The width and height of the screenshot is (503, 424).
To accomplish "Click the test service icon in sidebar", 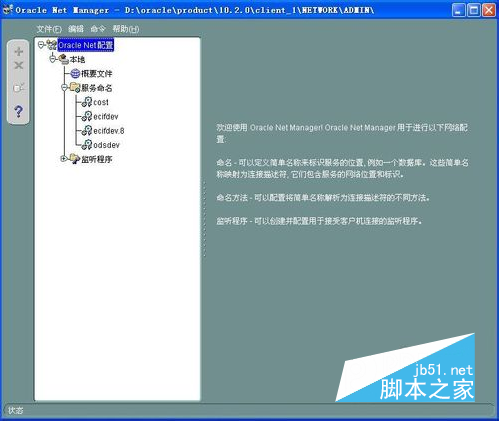I will coord(19,88).
